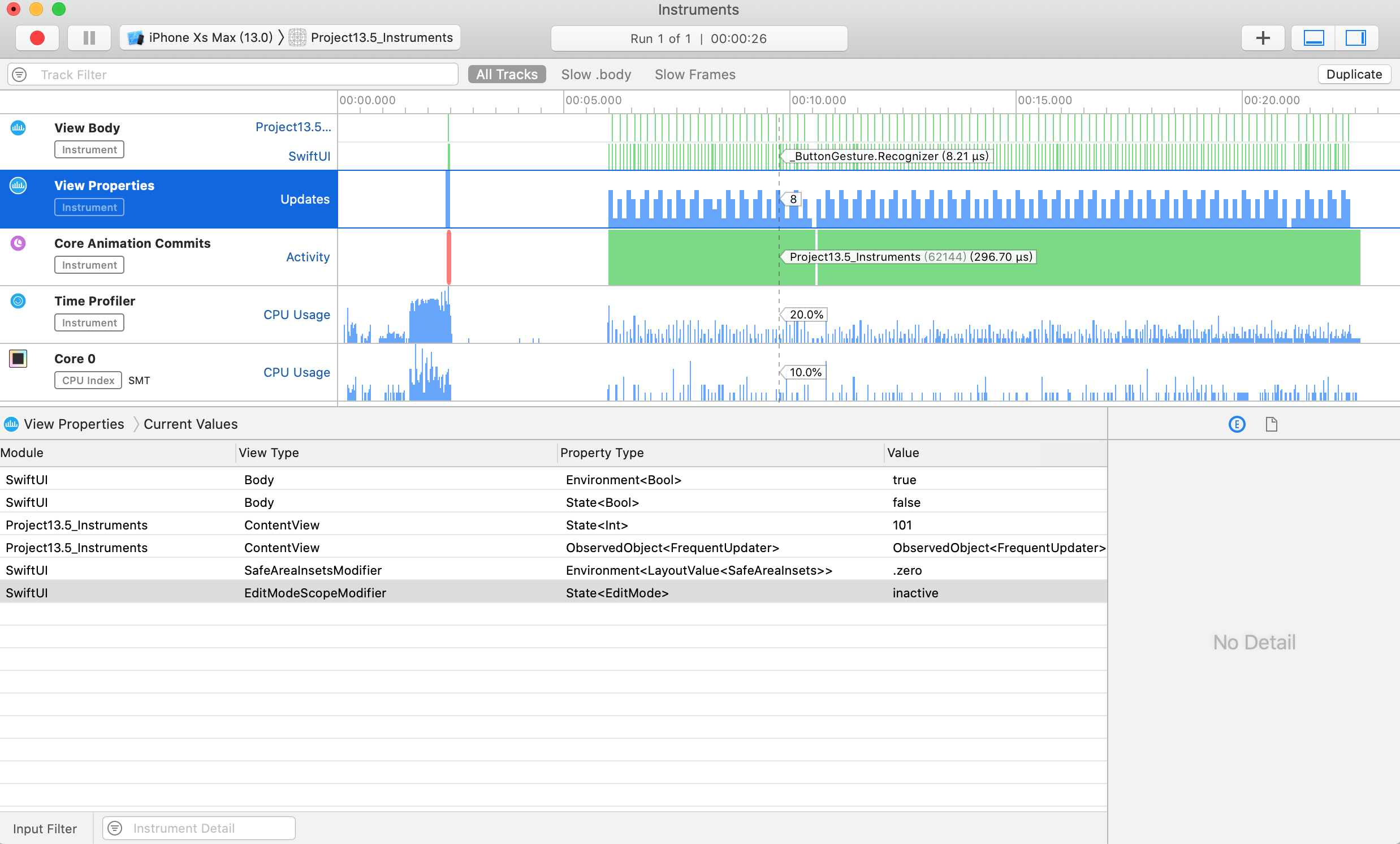Screen dimensions: 1400x844
Task: Click the export document icon
Action: pos(1270,425)
